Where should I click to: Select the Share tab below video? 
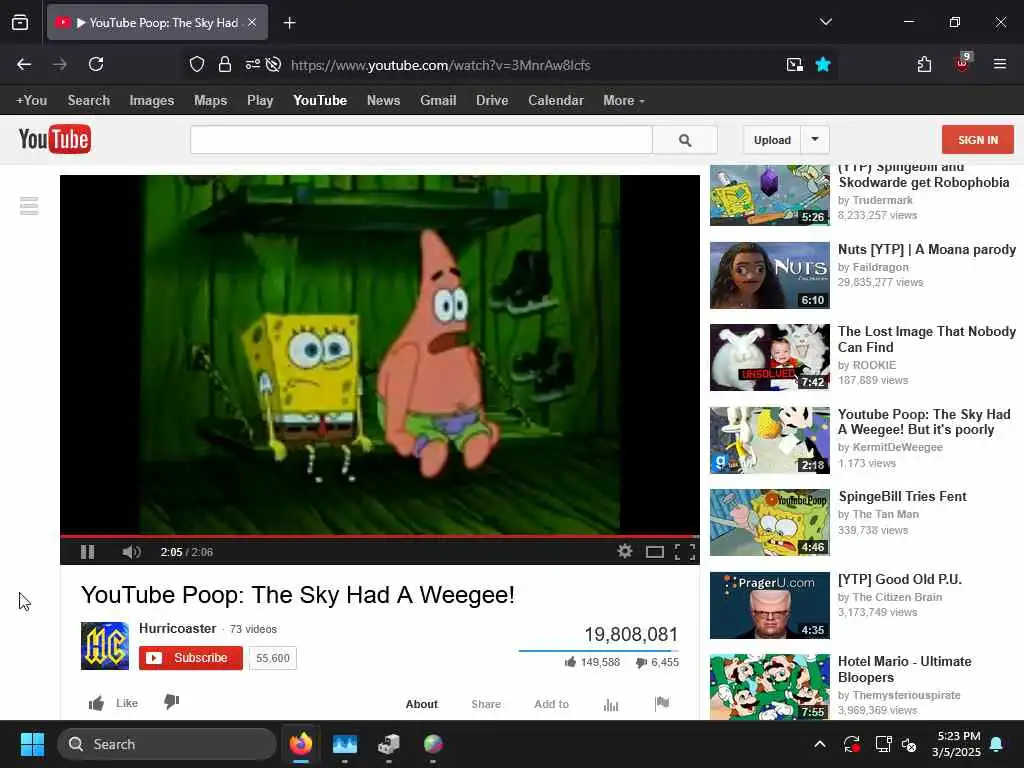486,704
